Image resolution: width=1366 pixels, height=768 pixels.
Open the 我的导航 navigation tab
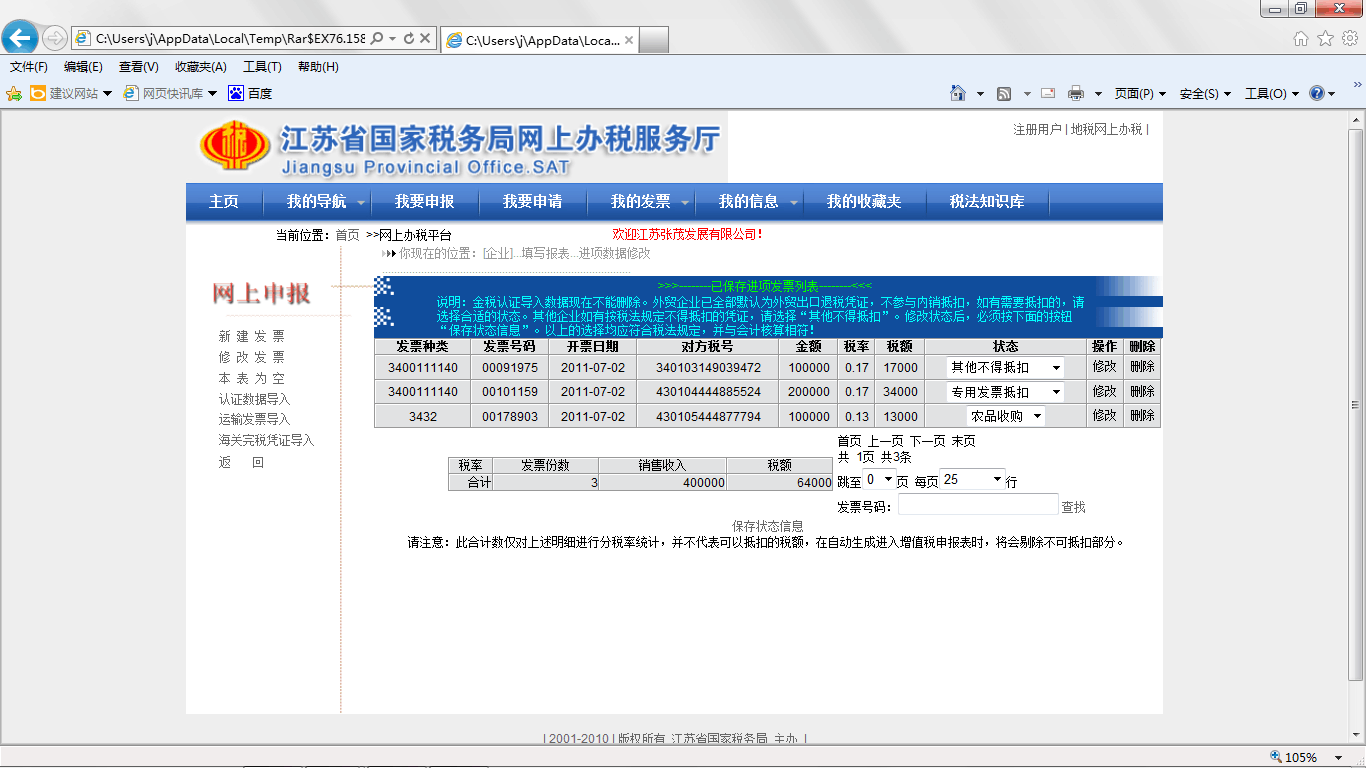316,202
